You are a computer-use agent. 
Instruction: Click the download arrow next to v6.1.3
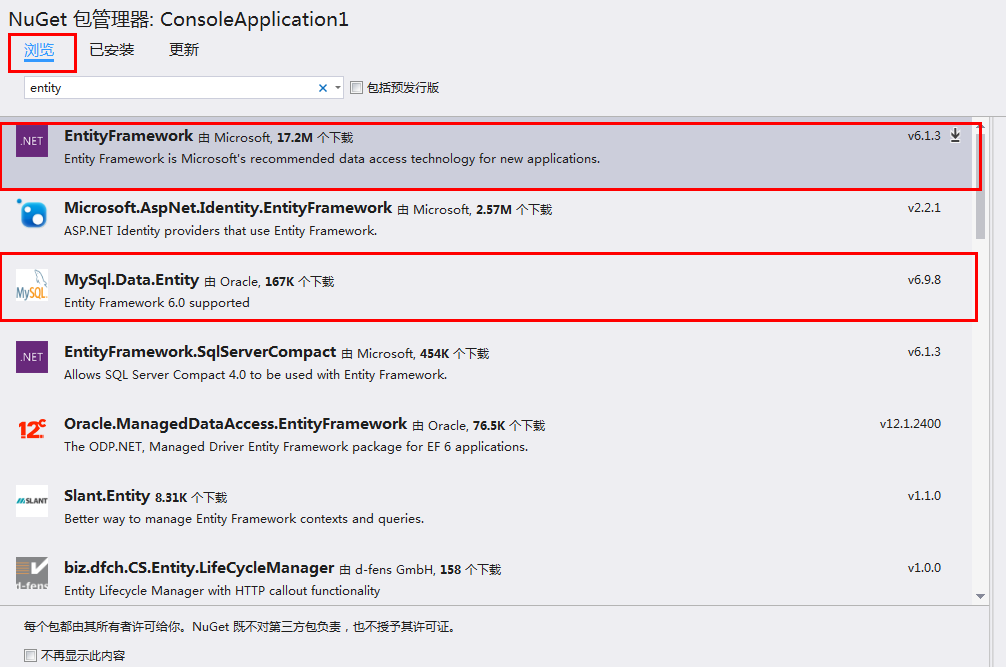click(955, 135)
